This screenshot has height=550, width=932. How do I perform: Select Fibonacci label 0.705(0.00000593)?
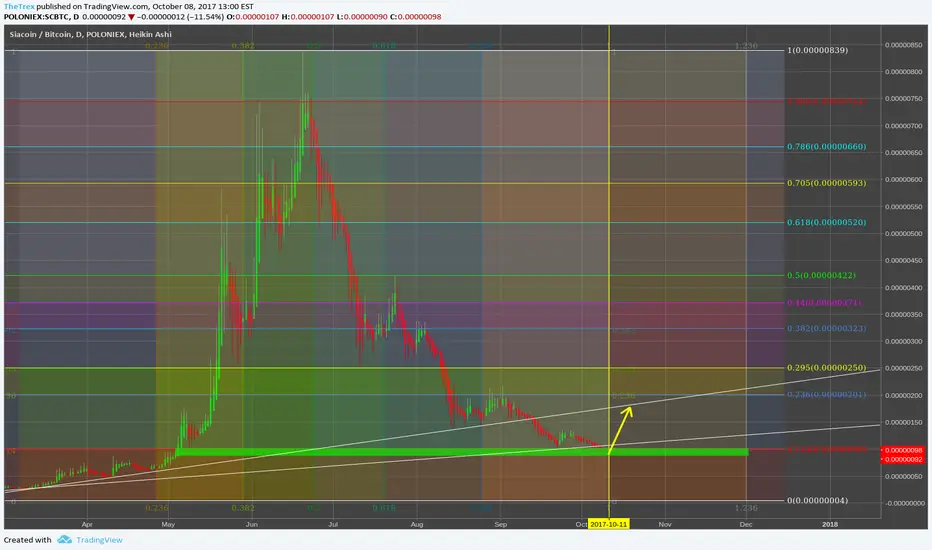coord(826,183)
